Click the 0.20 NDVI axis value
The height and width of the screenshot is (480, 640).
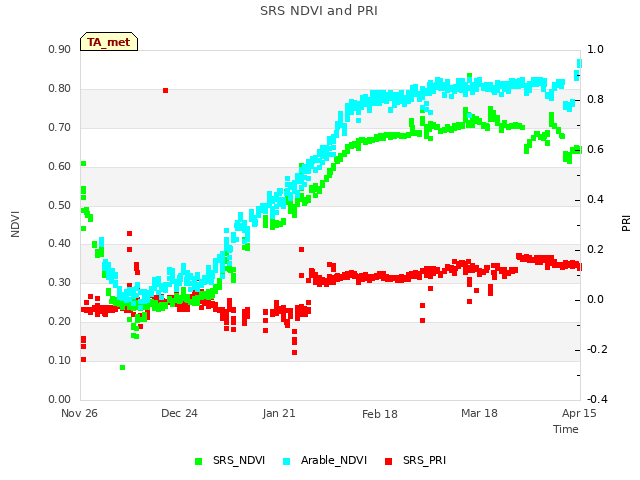coord(60,322)
